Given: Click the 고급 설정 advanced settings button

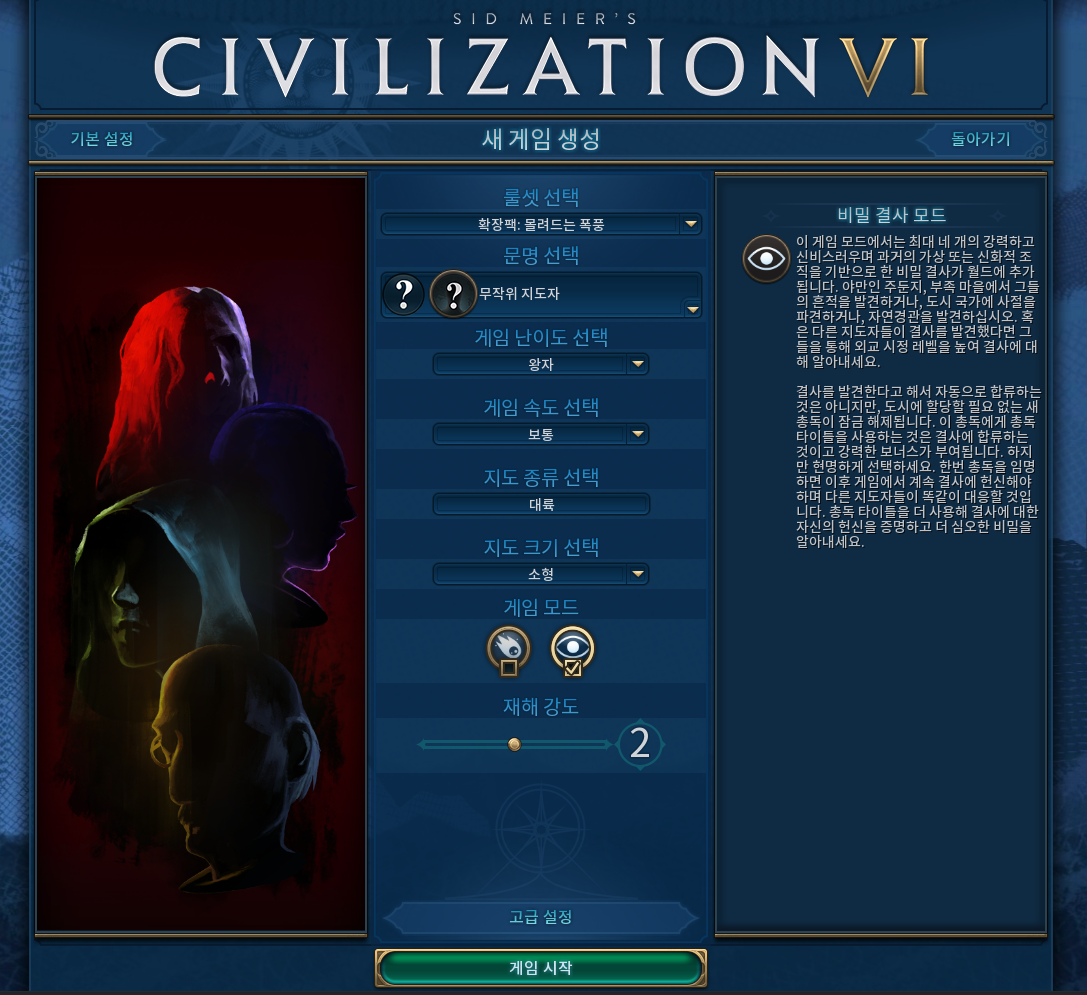Looking at the screenshot, I should [x=541, y=917].
